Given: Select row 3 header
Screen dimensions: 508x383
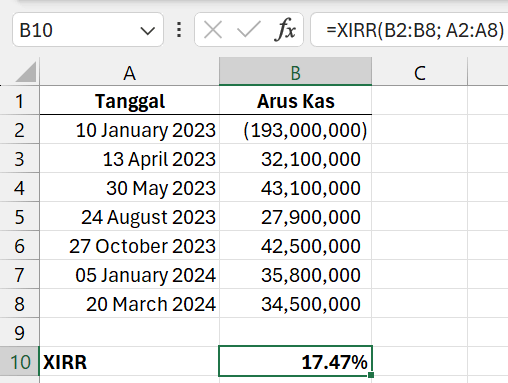Looking at the screenshot, I should (20, 158).
